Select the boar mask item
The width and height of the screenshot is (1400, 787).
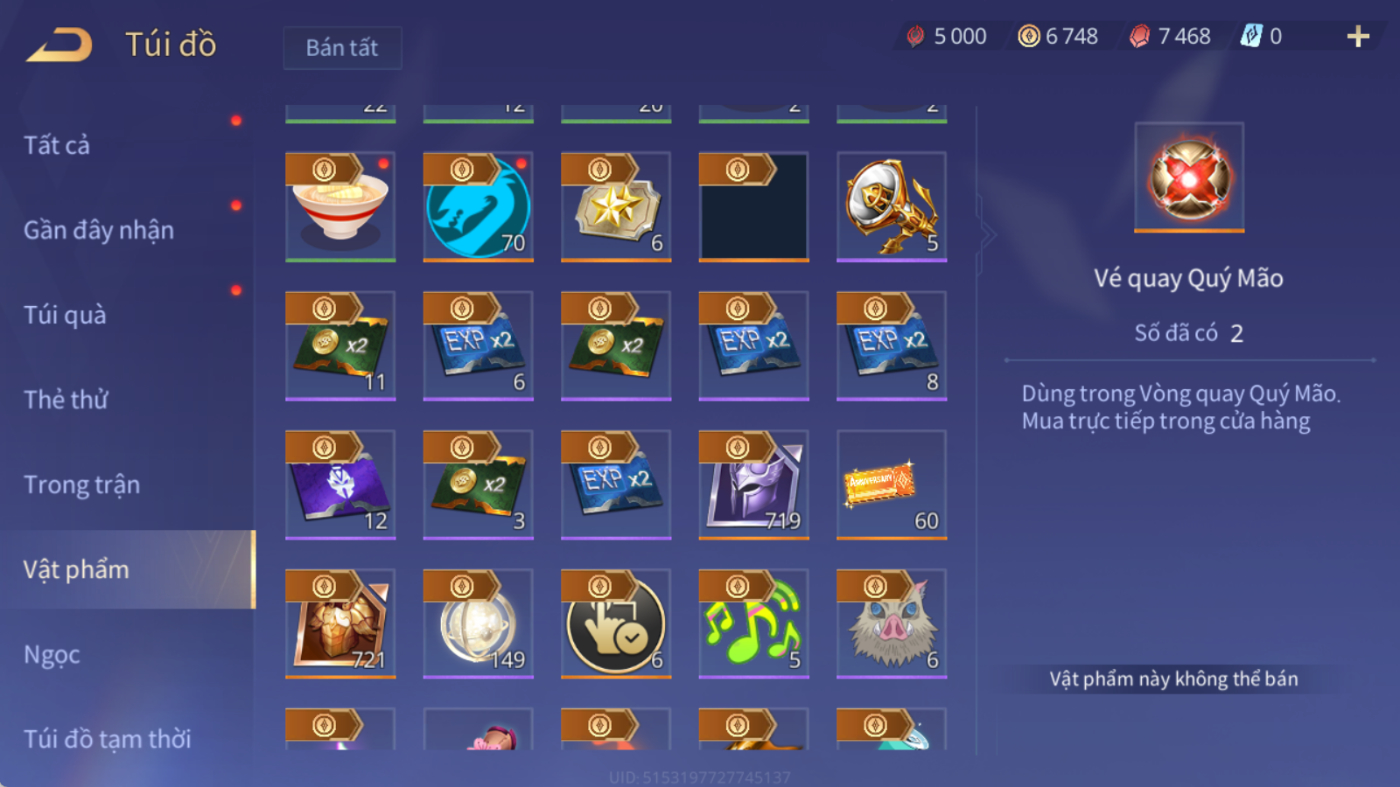tap(892, 624)
